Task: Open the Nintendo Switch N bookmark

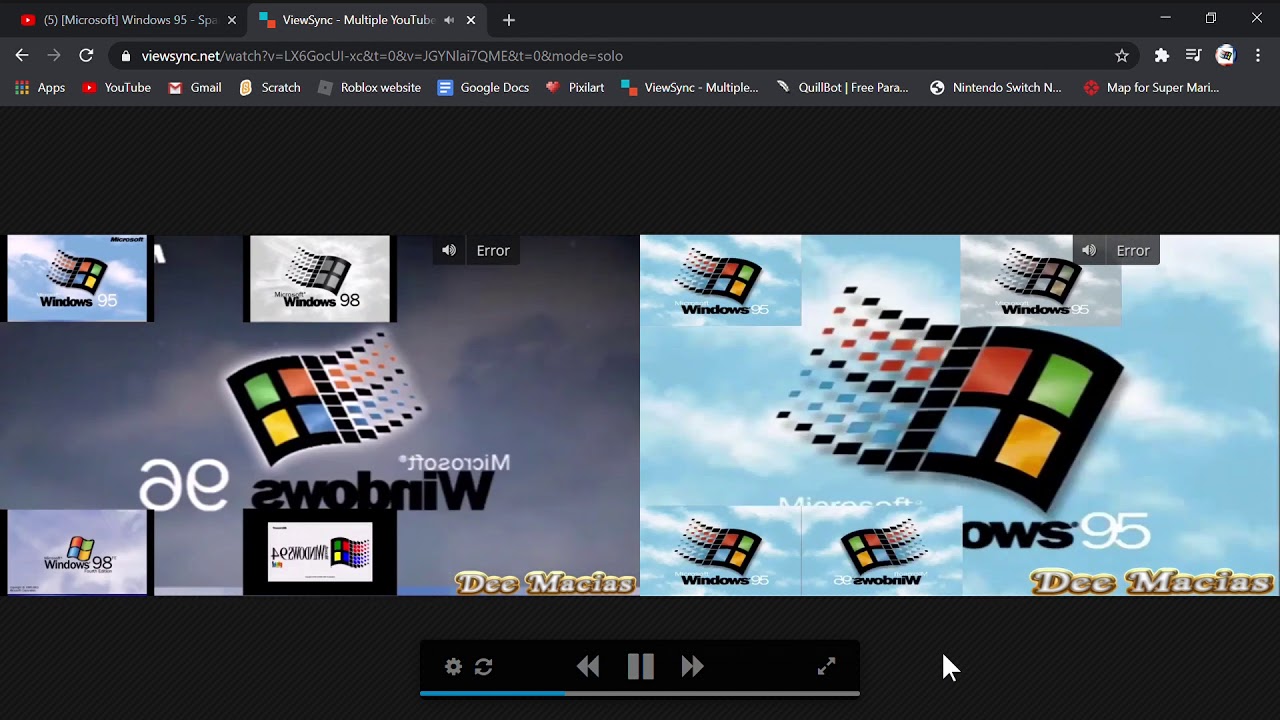Action: pos(996,88)
